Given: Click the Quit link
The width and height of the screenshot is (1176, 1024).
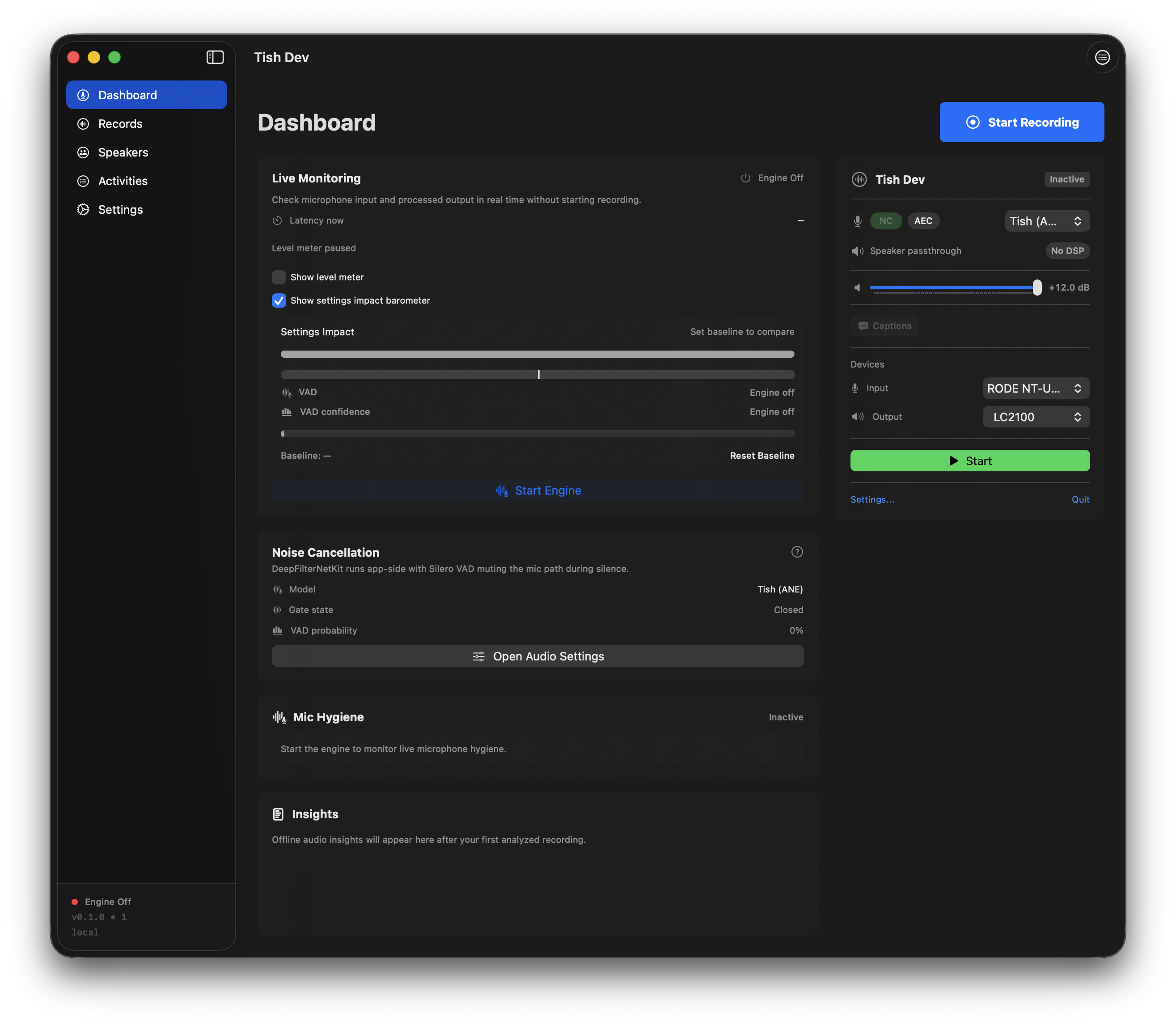Looking at the screenshot, I should coord(1080,499).
